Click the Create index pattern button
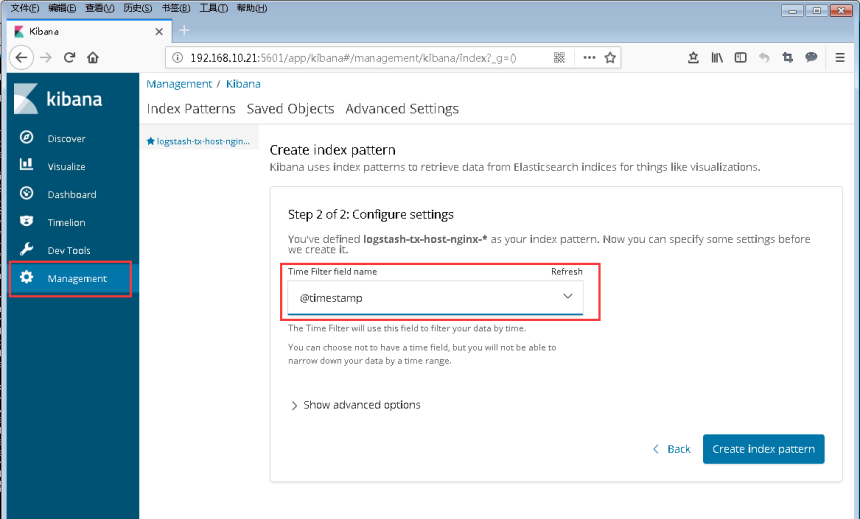Image resolution: width=860 pixels, height=519 pixels. (x=763, y=449)
